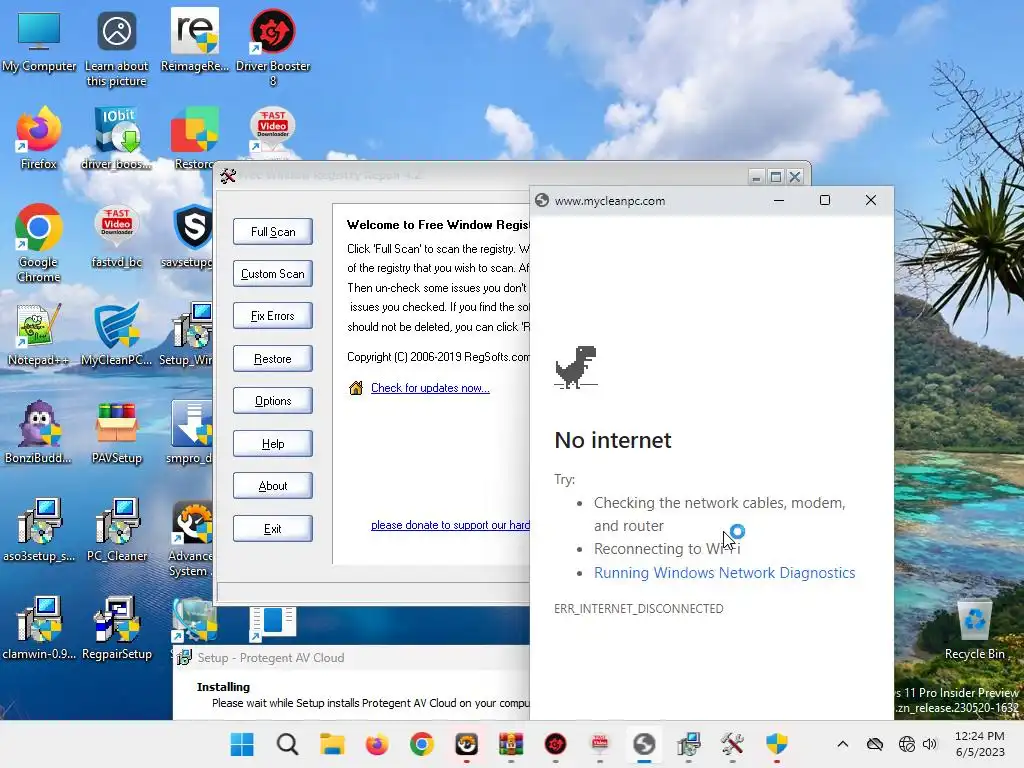The image size is (1024, 768).
Task: Click About button in registry repair
Action: 273,486
